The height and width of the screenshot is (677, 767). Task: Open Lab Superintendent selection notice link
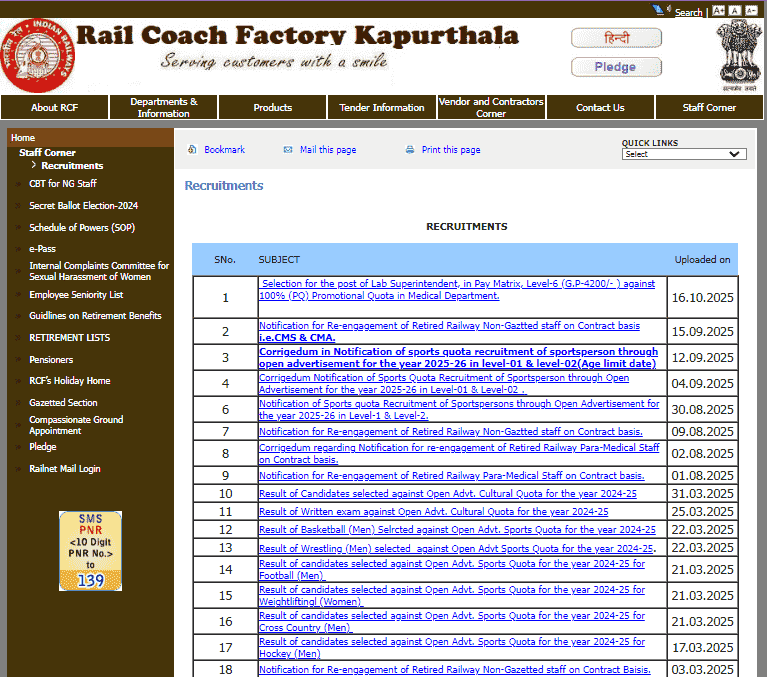point(457,290)
